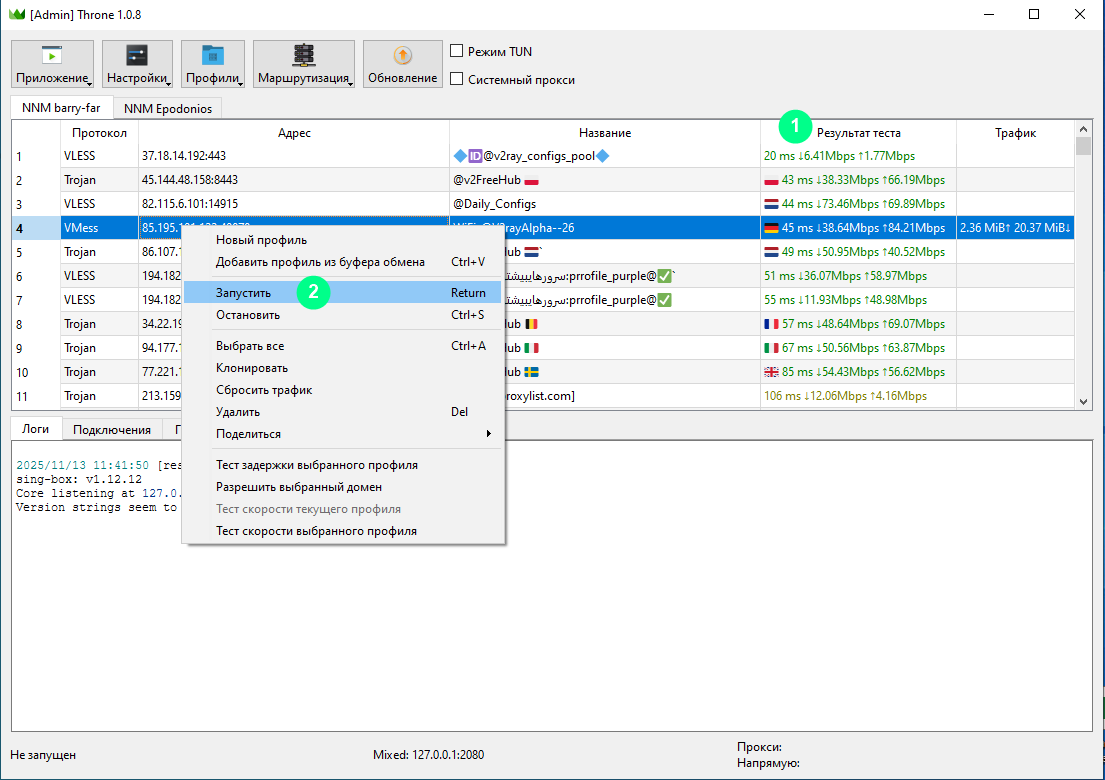Select Клонировать in the context menu

coord(252,368)
